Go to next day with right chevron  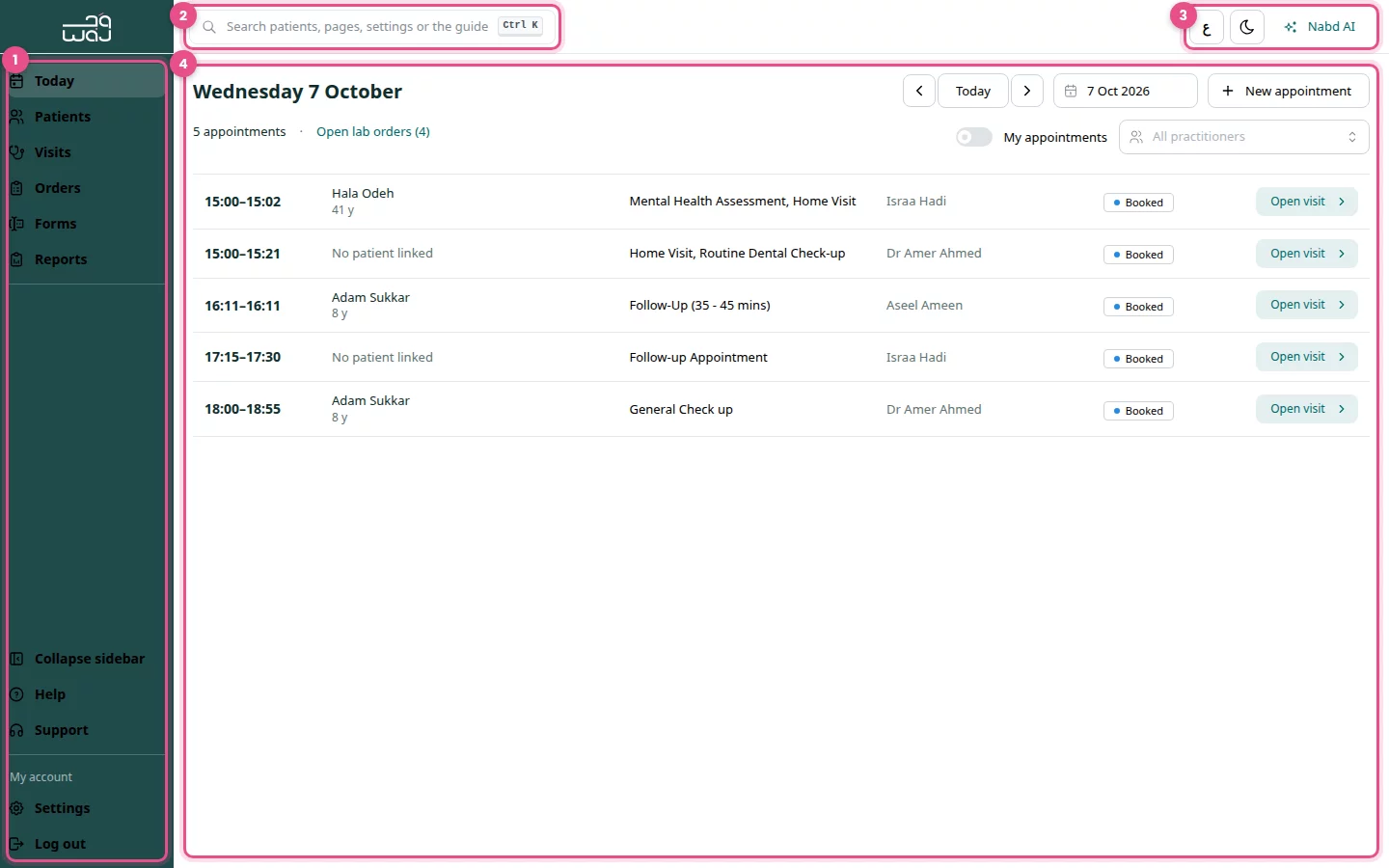1027,91
